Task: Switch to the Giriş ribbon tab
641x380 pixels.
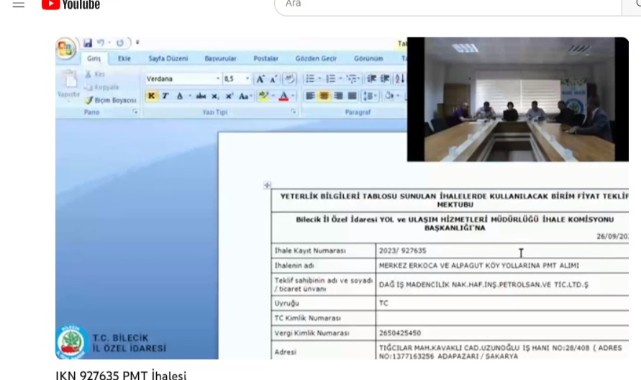Action: click(x=94, y=58)
